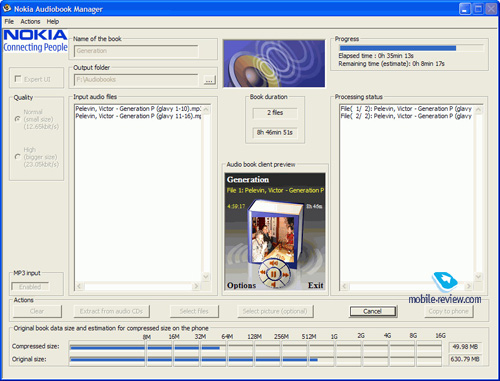Select File 2/2 processing status row
This screenshot has width=500, height=381.
click(x=406, y=116)
